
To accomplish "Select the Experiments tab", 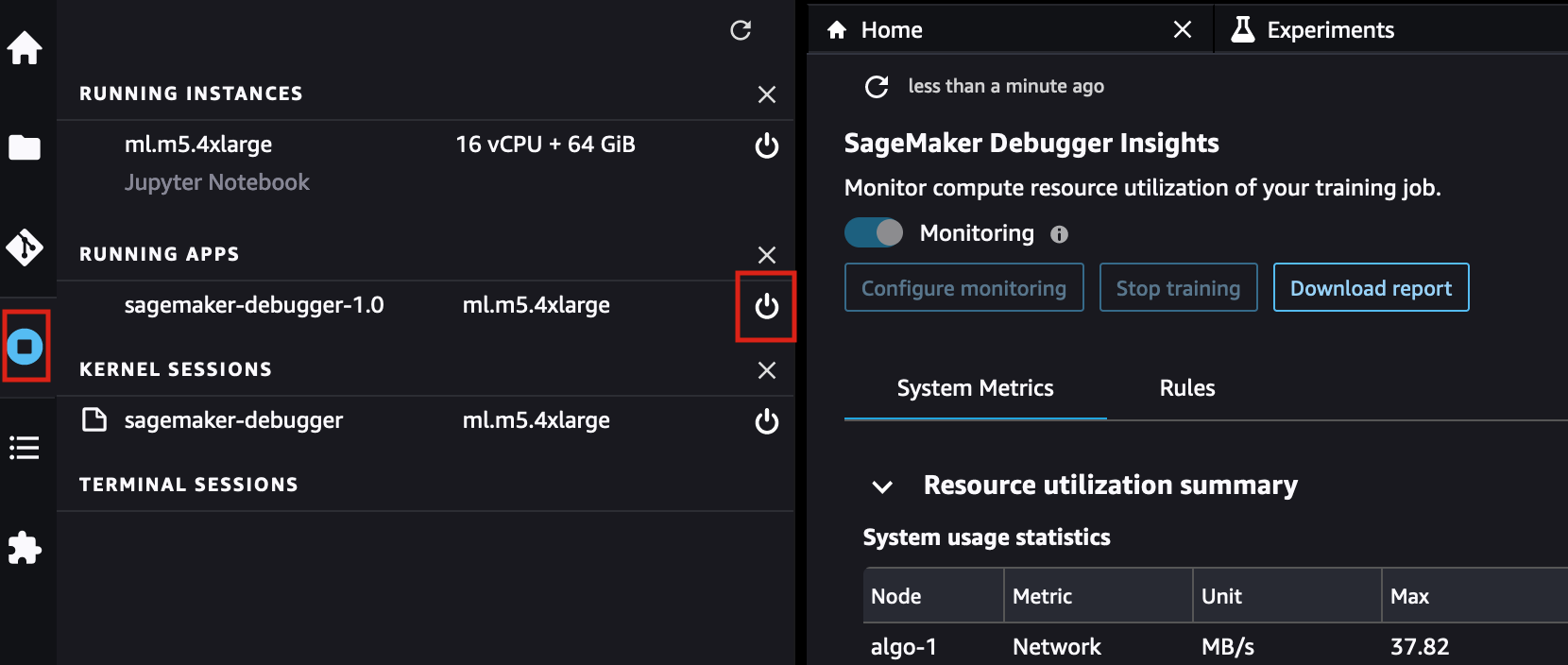I will [x=1330, y=30].
